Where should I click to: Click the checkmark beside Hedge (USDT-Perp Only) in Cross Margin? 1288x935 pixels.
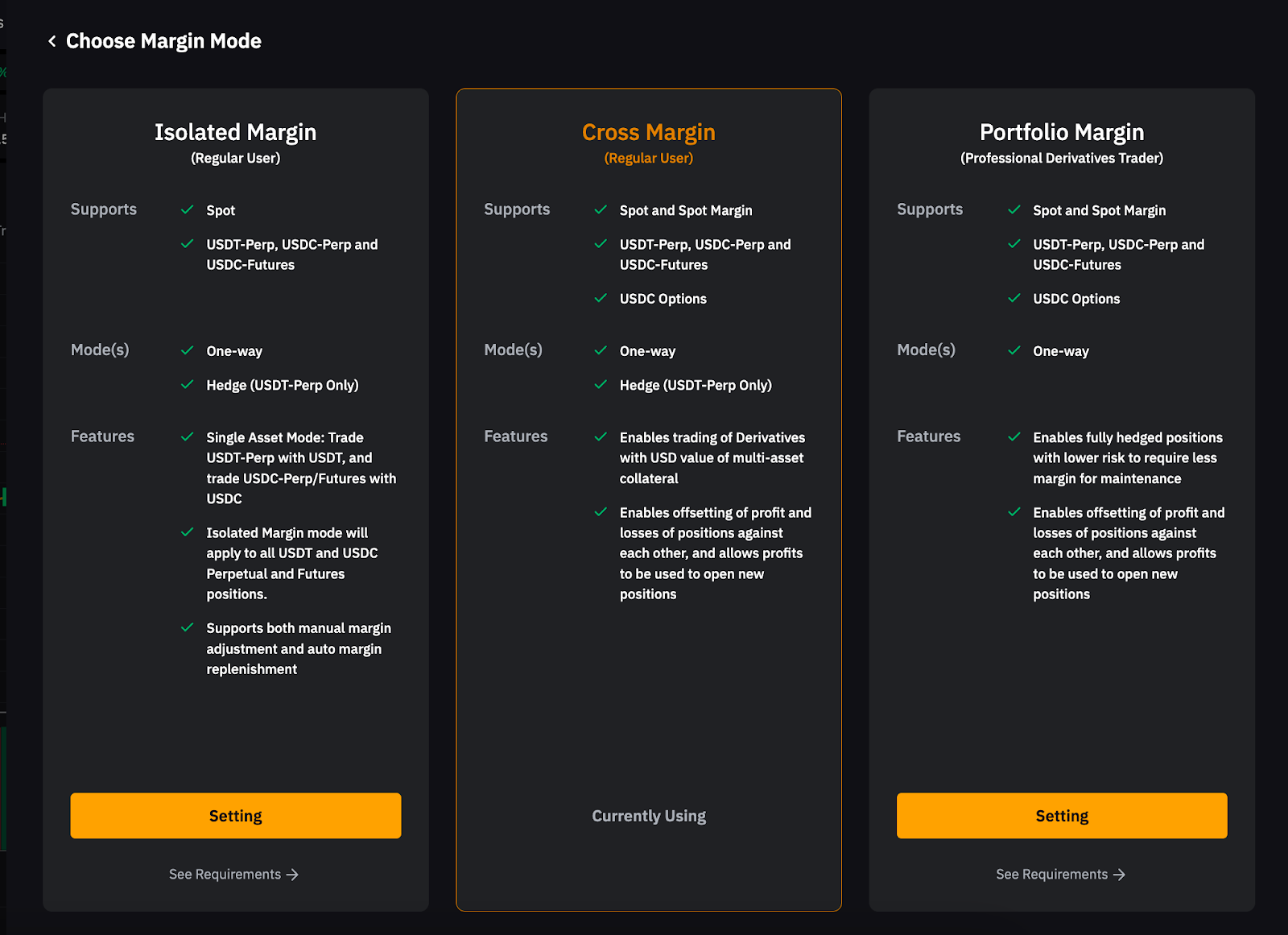601,385
